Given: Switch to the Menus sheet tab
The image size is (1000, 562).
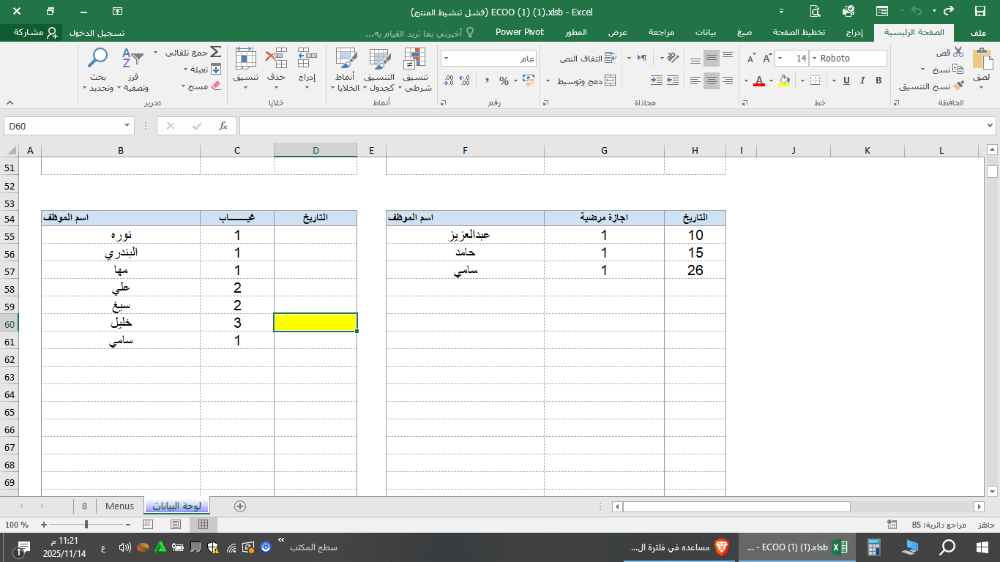Looking at the screenshot, I should pos(119,506).
